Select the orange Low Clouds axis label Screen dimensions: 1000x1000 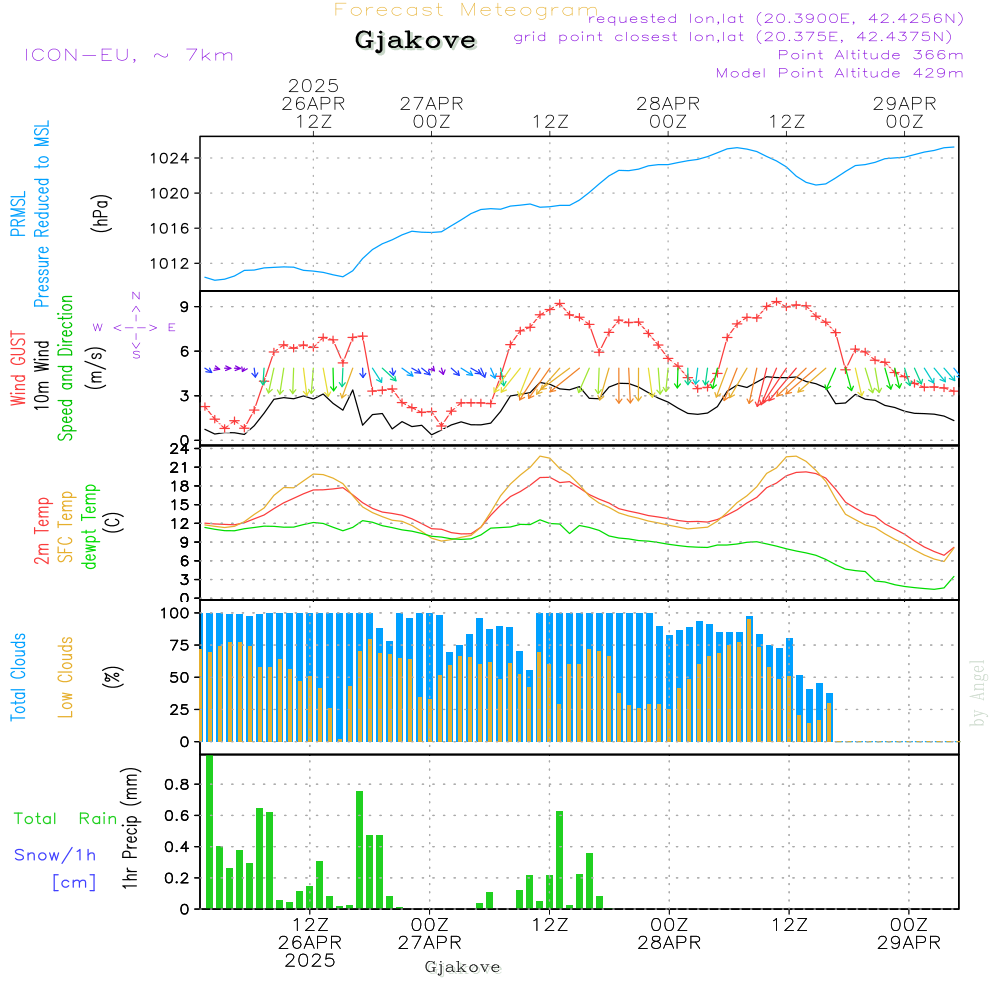point(66,677)
